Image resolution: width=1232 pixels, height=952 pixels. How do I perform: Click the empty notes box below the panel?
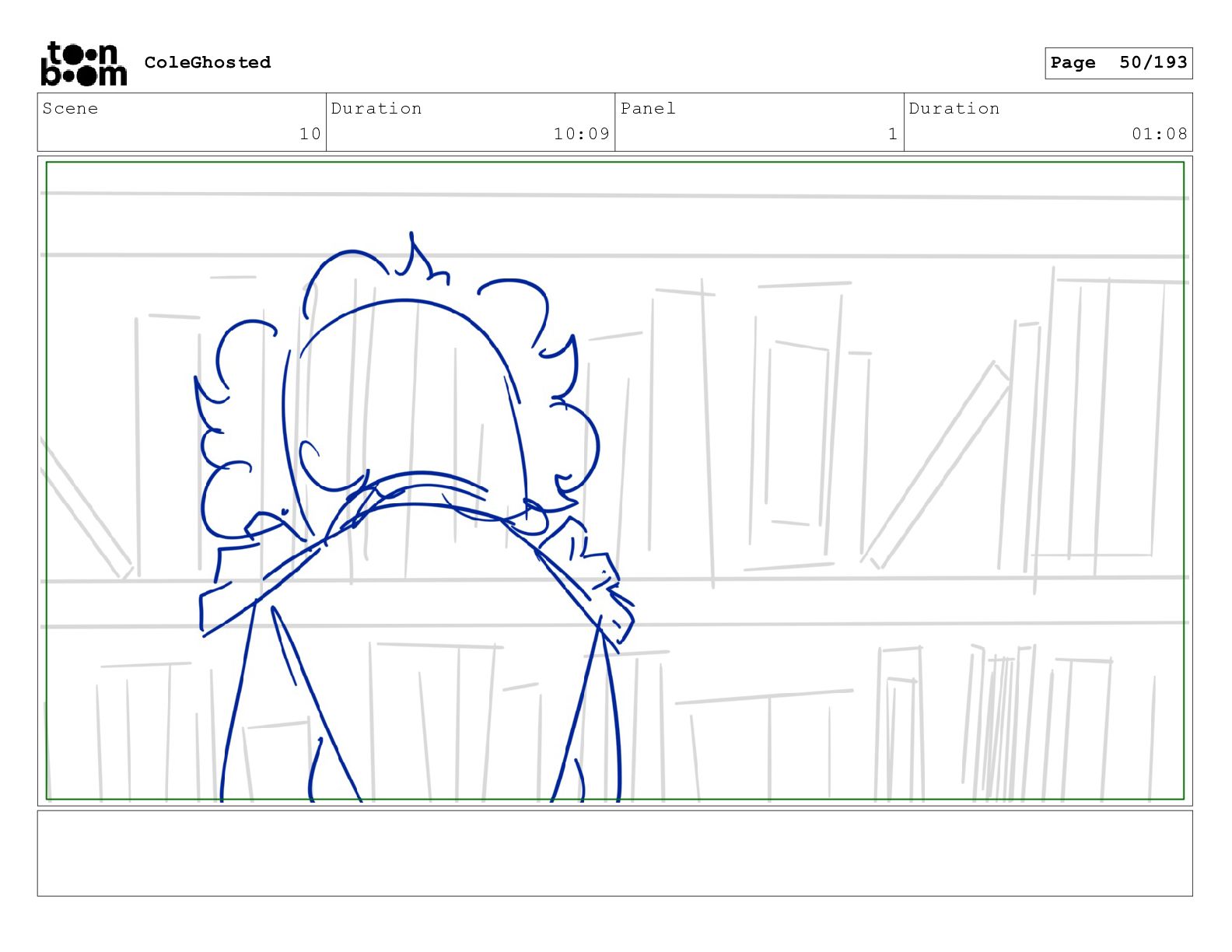coord(614,853)
